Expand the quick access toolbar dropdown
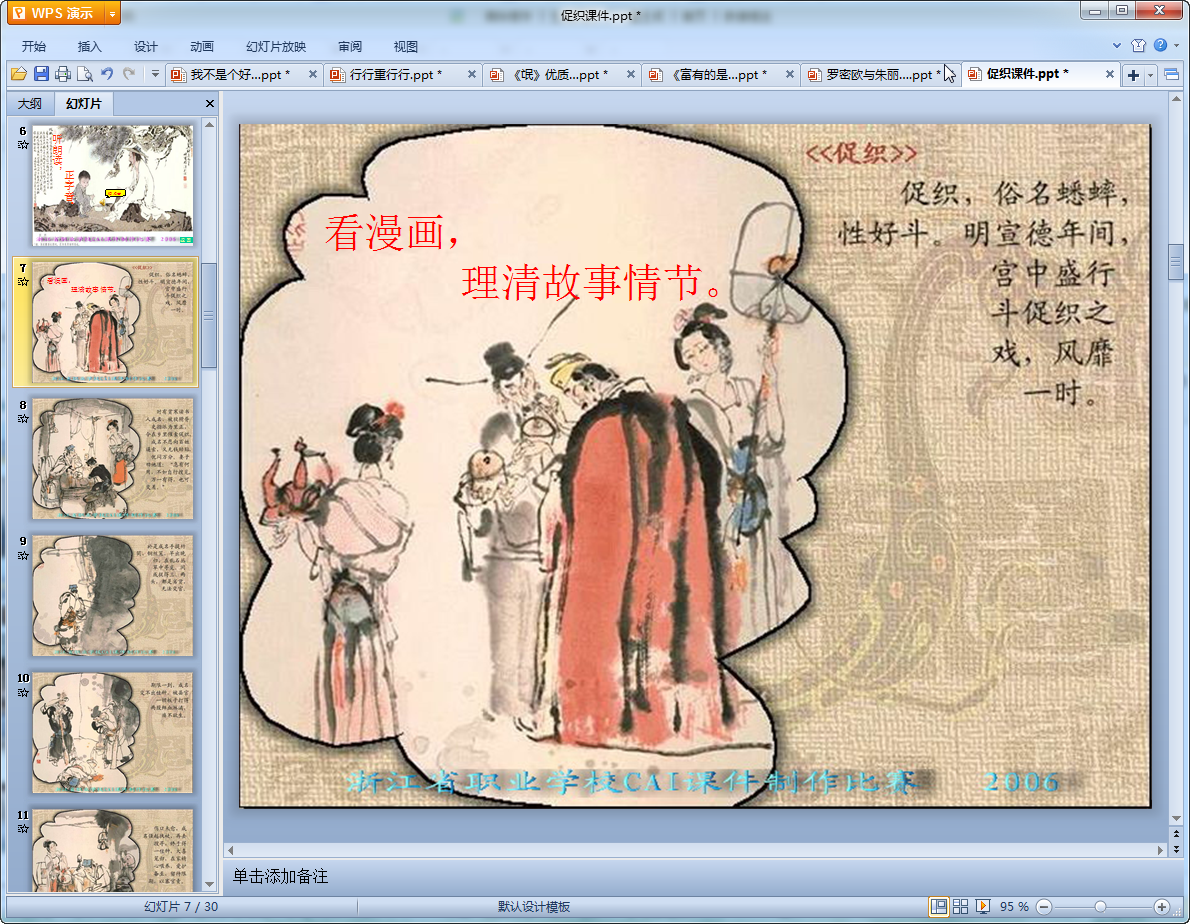Screen dimensions: 1190x924 [x=155, y=74]
